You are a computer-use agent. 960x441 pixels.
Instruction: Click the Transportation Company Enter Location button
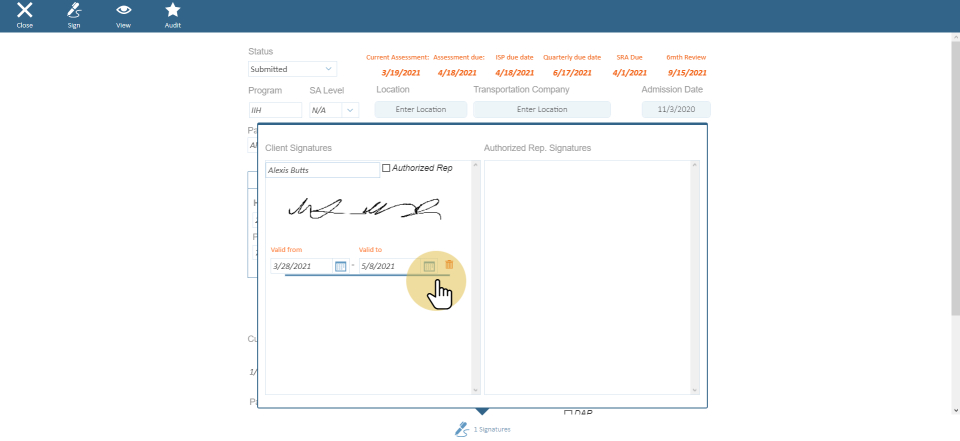[x=541, y=109]
